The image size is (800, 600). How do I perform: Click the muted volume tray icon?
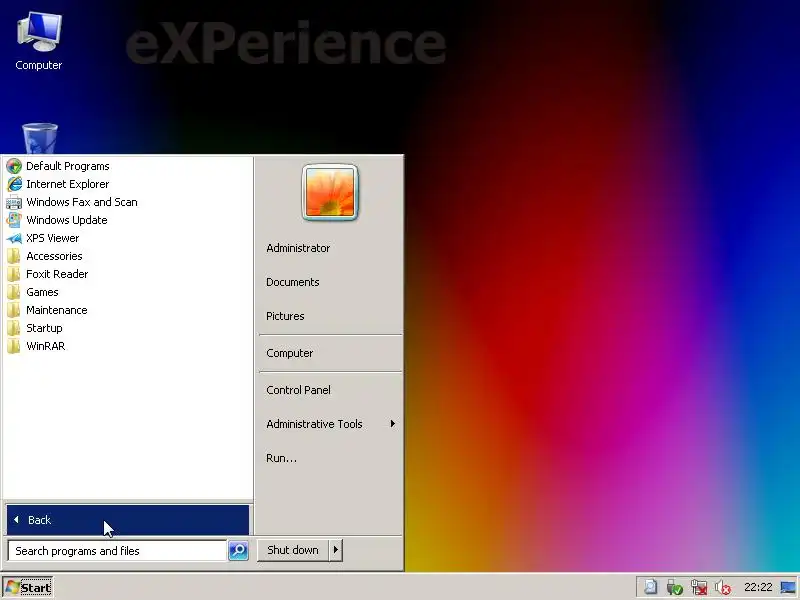(x=723, y=587)
